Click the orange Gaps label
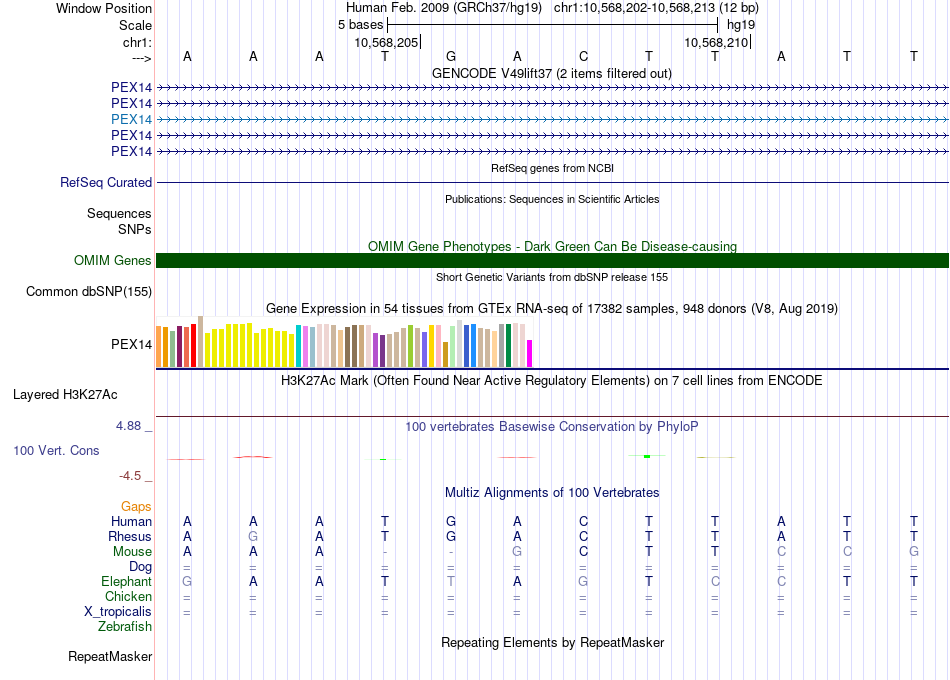950x680 pixels. 137,507
